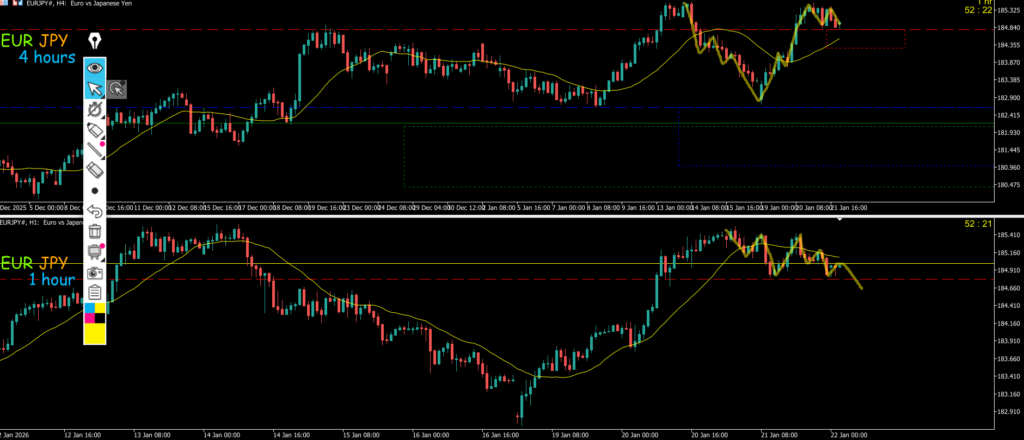The image size is (1024, 440).
Task: Select the large yellow color swatch
Action: (95, 333)
